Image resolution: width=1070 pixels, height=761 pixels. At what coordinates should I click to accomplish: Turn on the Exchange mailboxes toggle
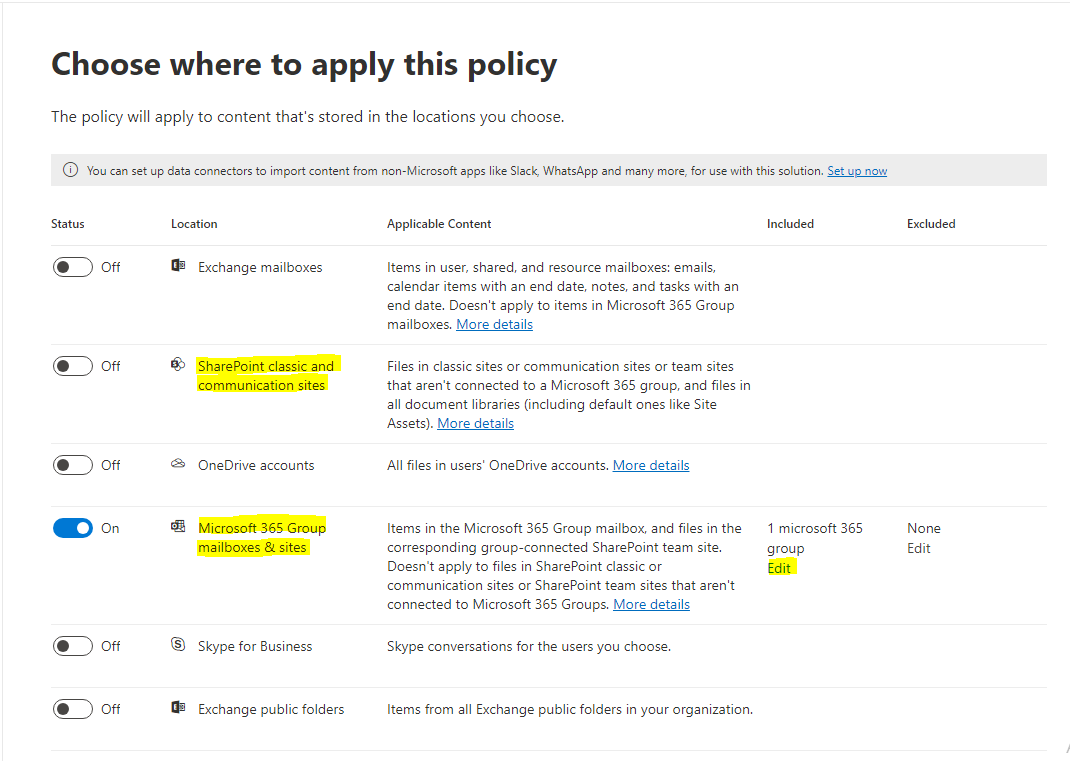tap(73, 267)
